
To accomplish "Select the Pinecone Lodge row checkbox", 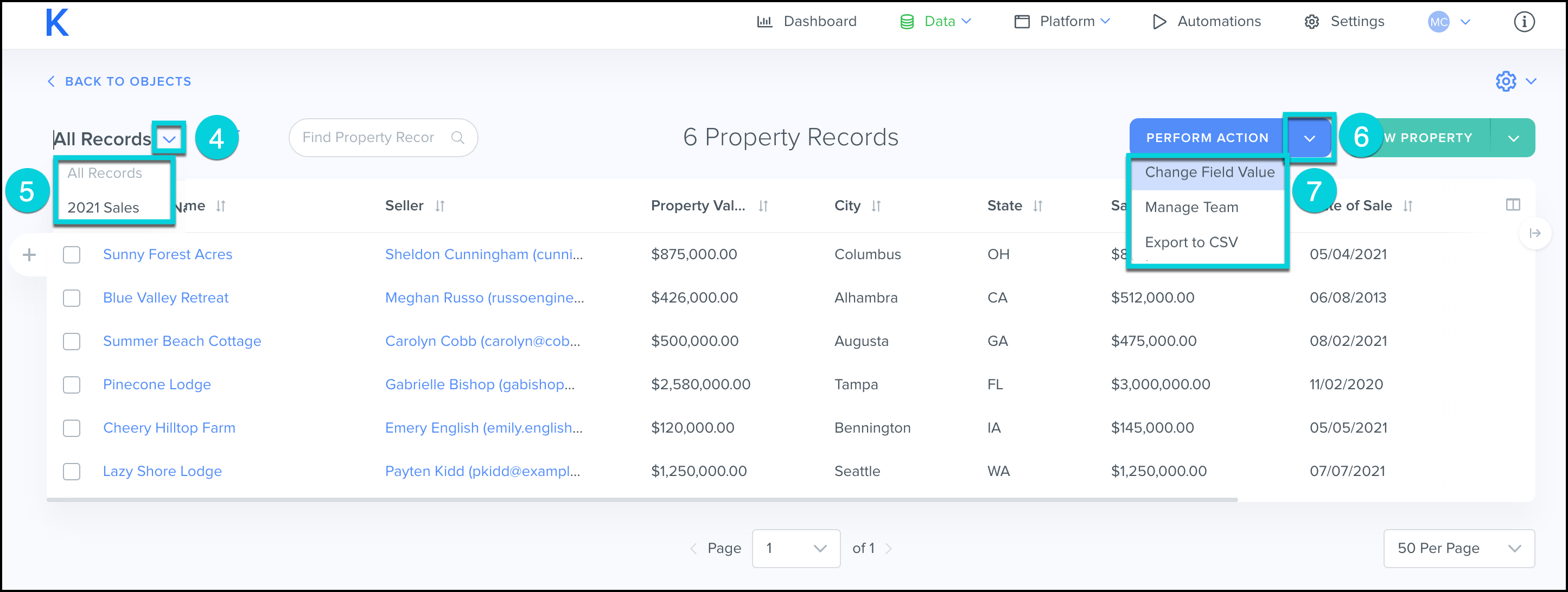I will 72,384.
